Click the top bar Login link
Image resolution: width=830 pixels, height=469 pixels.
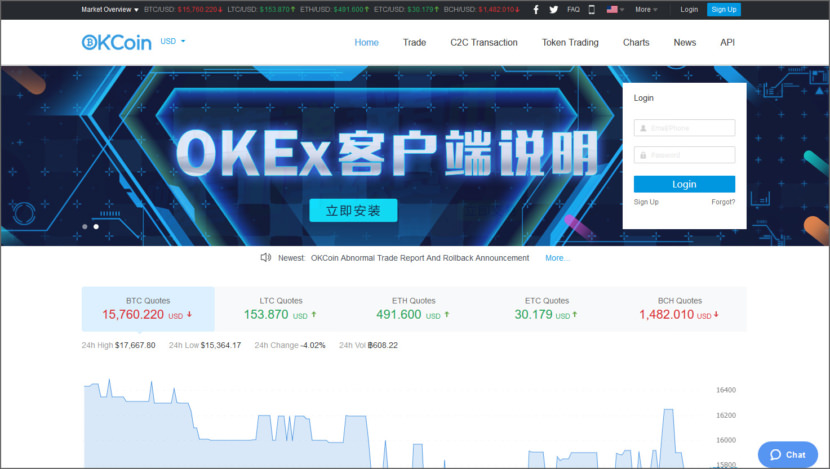click(689, 10)
